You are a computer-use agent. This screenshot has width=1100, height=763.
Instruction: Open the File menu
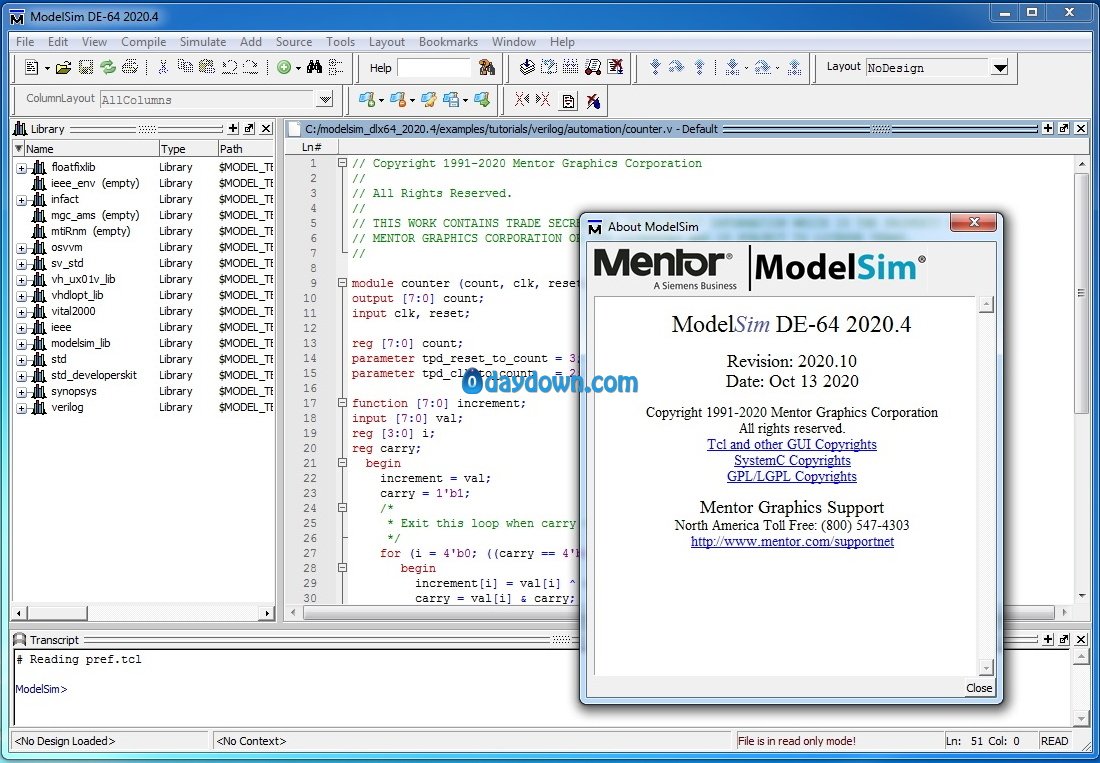[25, 41]
